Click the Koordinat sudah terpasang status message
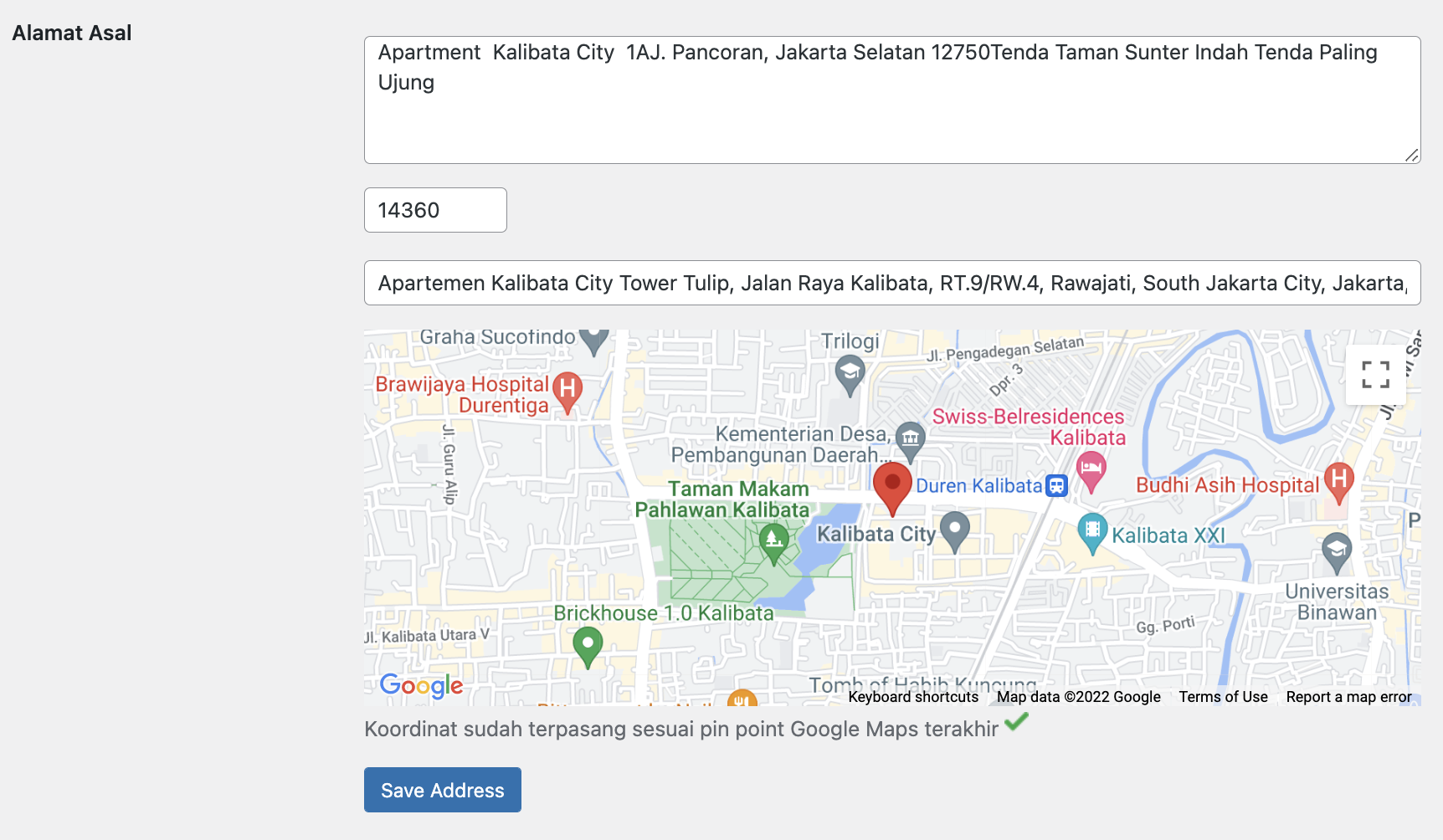 point(681,729)
